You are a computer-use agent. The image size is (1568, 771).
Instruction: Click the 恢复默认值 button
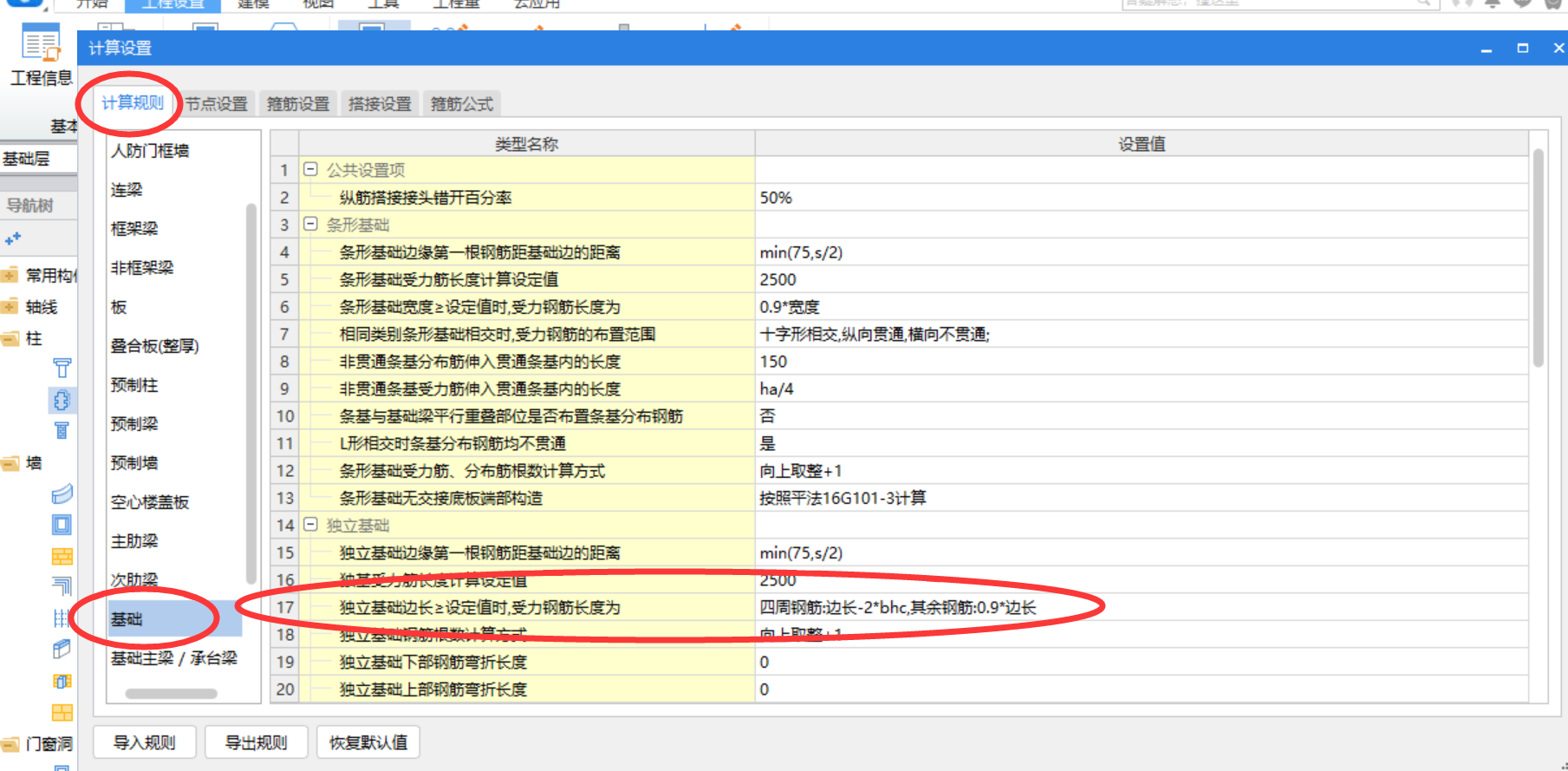tap(368, 742)
